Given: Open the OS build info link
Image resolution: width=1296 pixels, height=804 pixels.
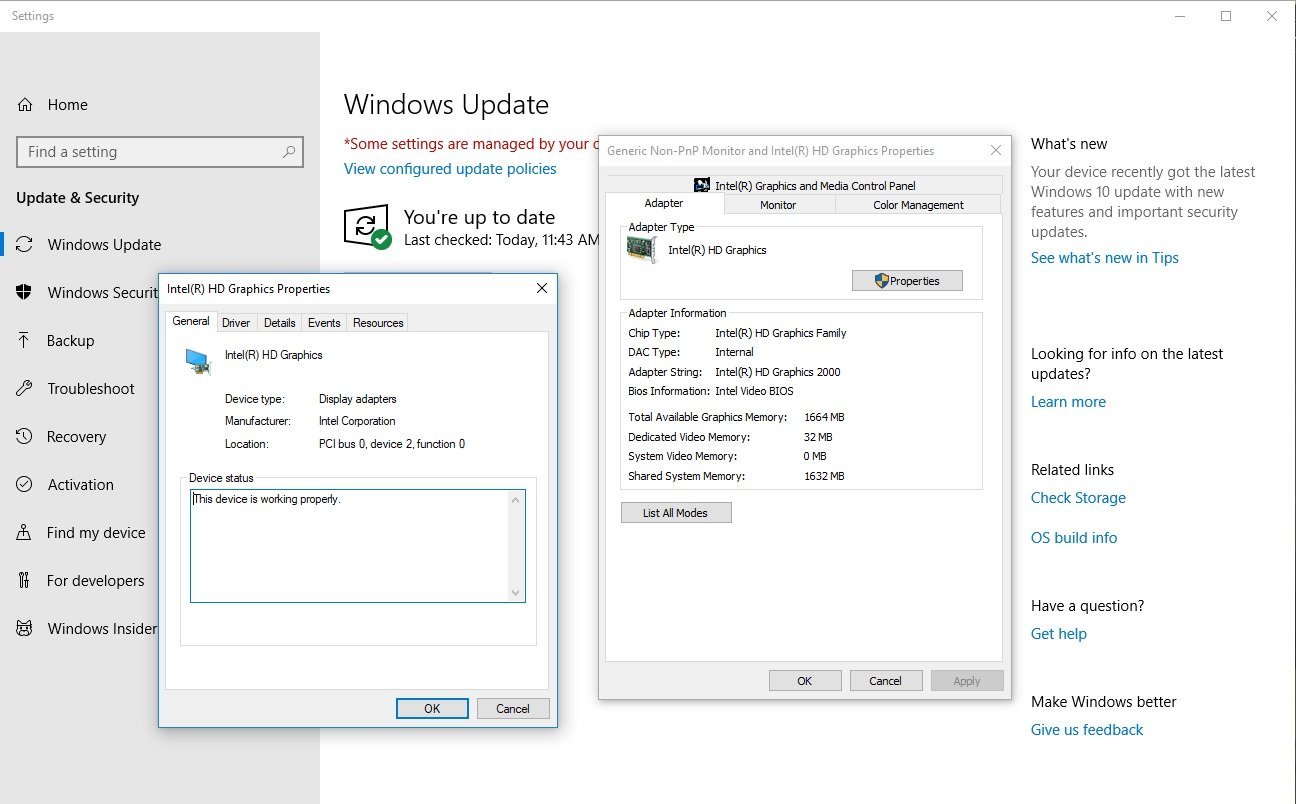Looking at the screenshot, I should pyautogui.click(x=1074, y=538).
